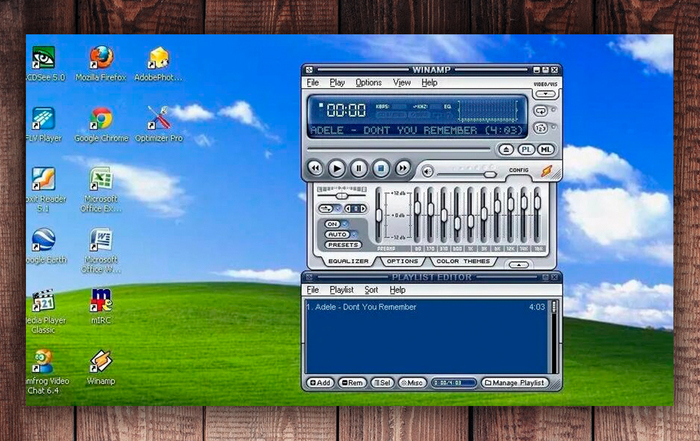700x441 pixels.
Task: Open Microsoft Office Word shortcut
Action: pos(101,250)
